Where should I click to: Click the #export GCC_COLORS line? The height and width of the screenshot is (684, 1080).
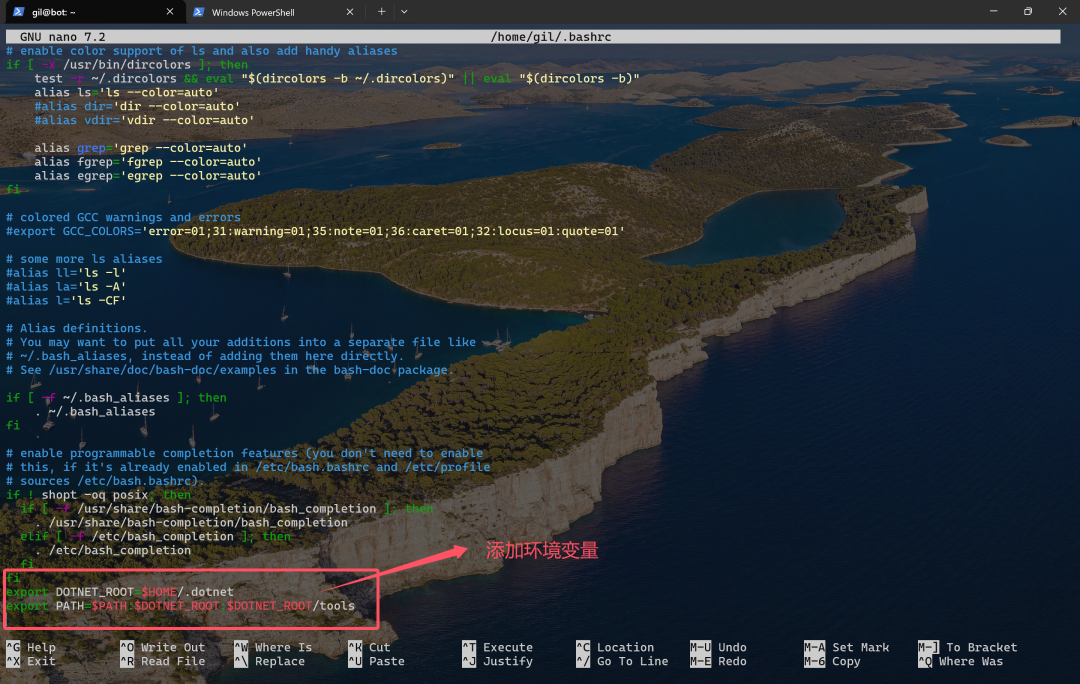tap(315, 231)
